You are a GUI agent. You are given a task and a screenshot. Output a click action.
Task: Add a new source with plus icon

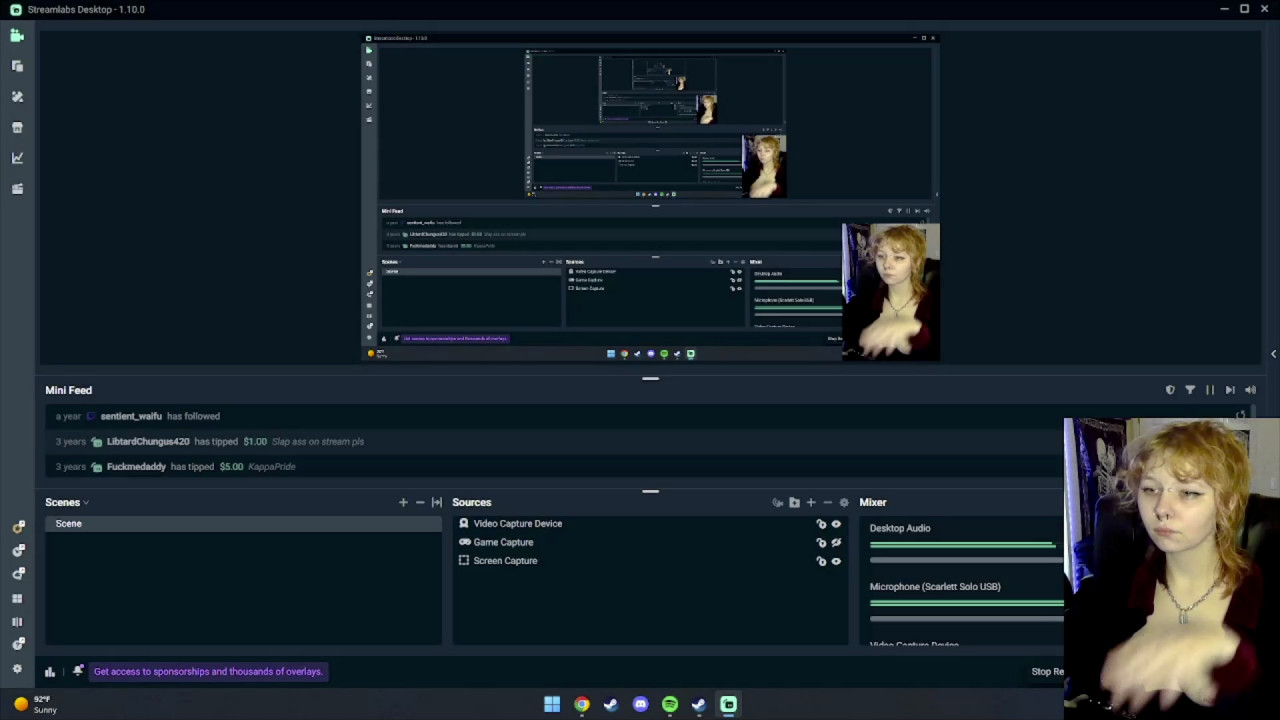point(811,503)
